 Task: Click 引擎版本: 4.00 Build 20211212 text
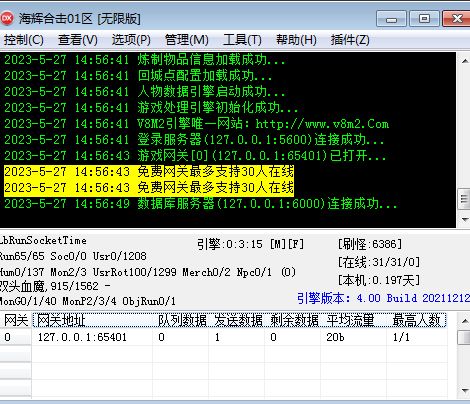tap(383, 298)
